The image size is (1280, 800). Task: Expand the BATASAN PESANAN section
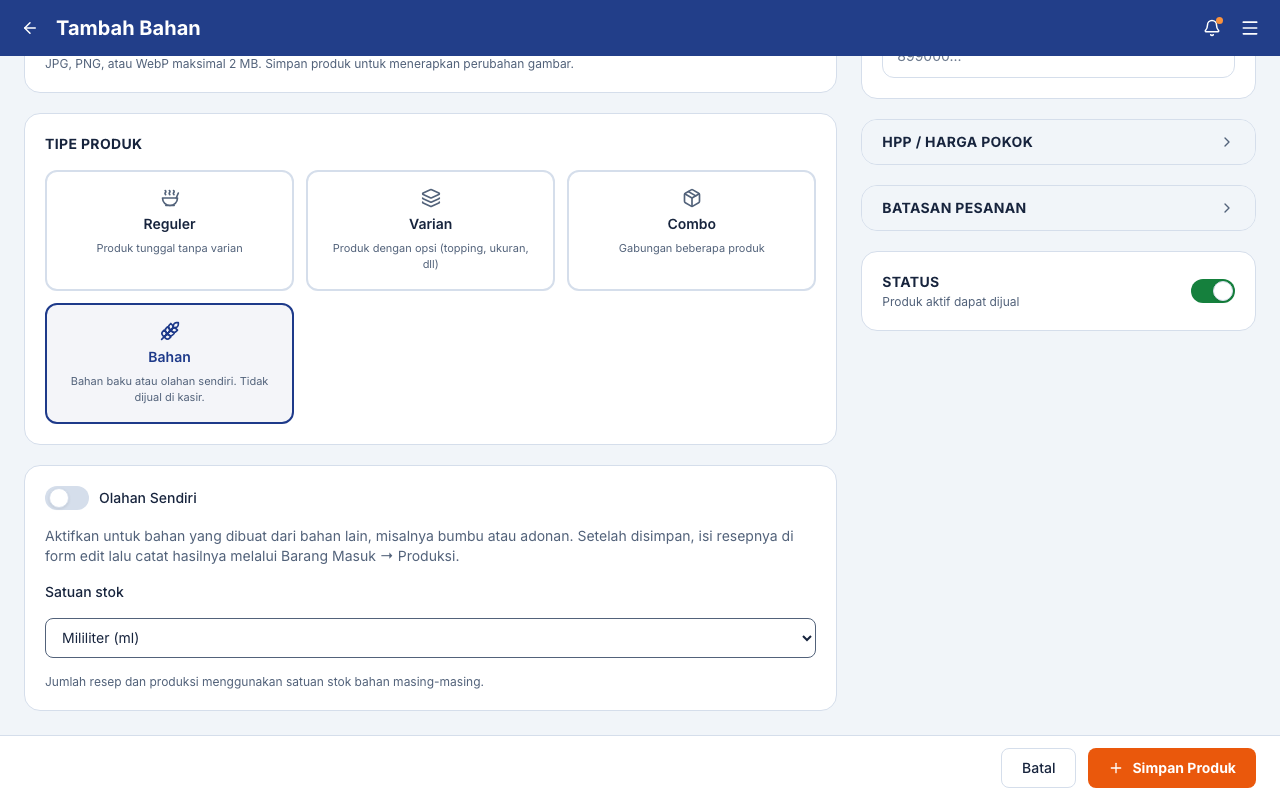click(1058, 208)
